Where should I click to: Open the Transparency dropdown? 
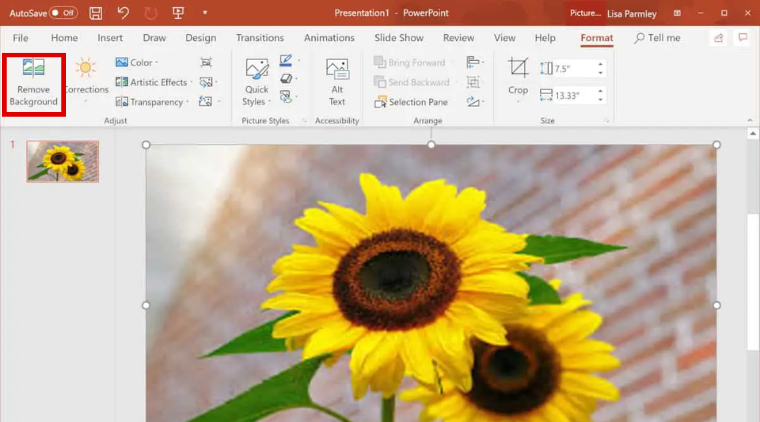click(152, 102)
